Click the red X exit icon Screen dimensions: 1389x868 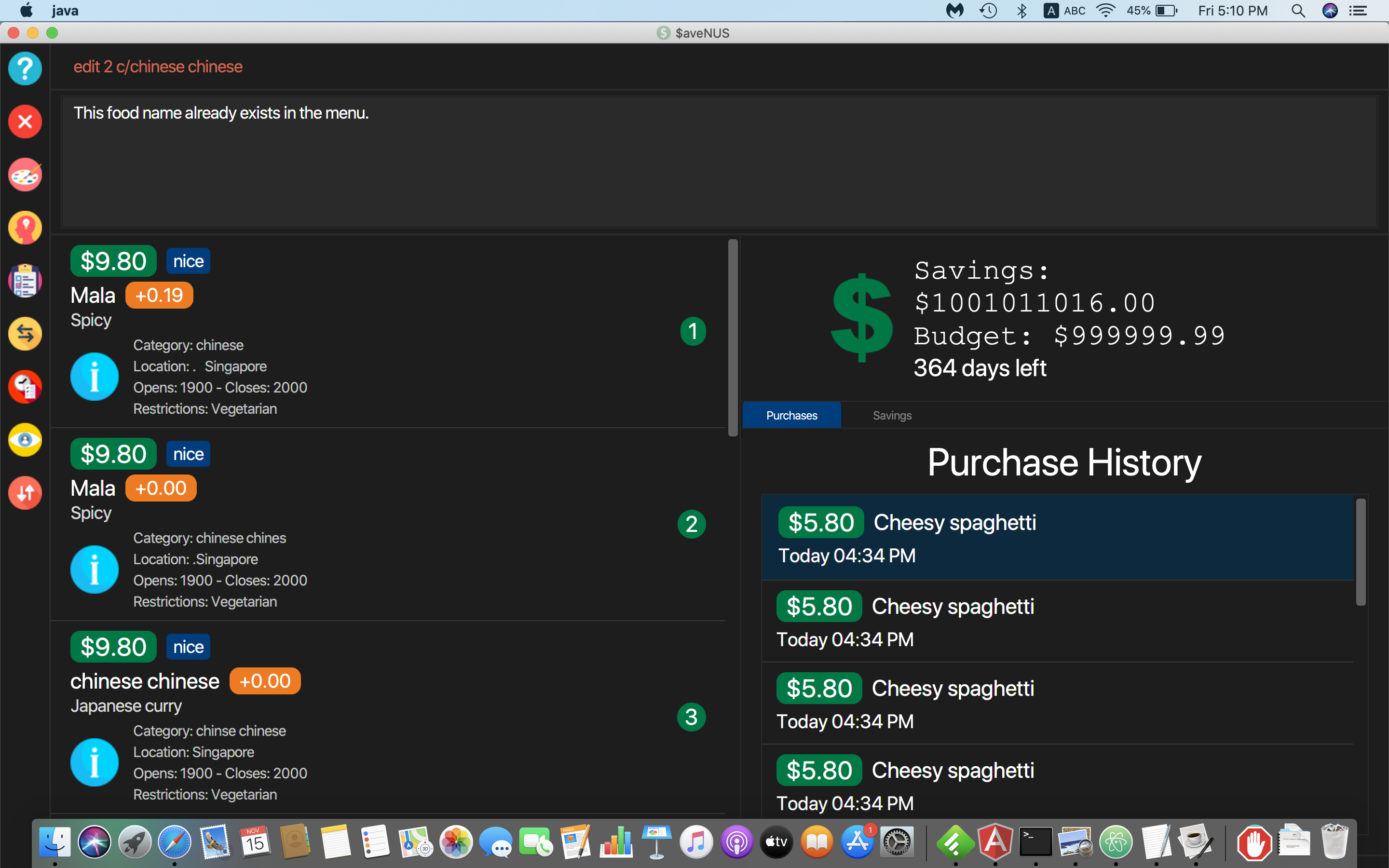(25, 122)
